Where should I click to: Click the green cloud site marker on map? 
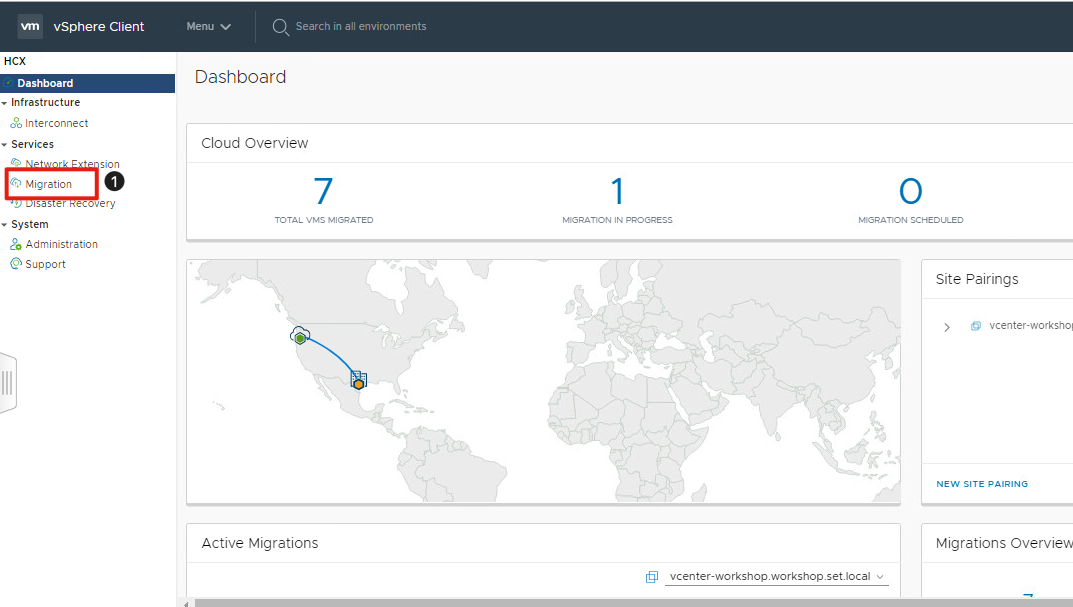[299, 337]
